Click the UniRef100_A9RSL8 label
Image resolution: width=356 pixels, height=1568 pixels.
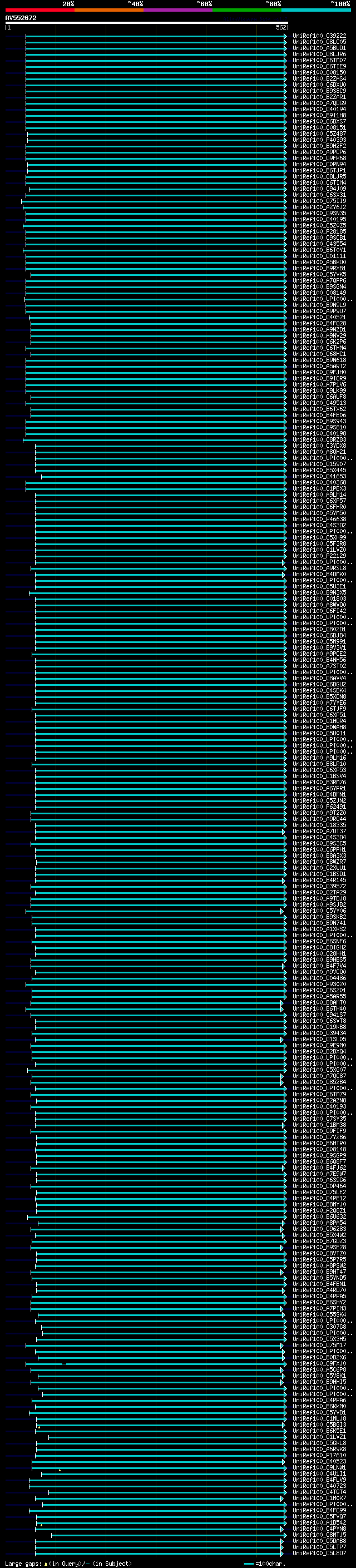319,568
